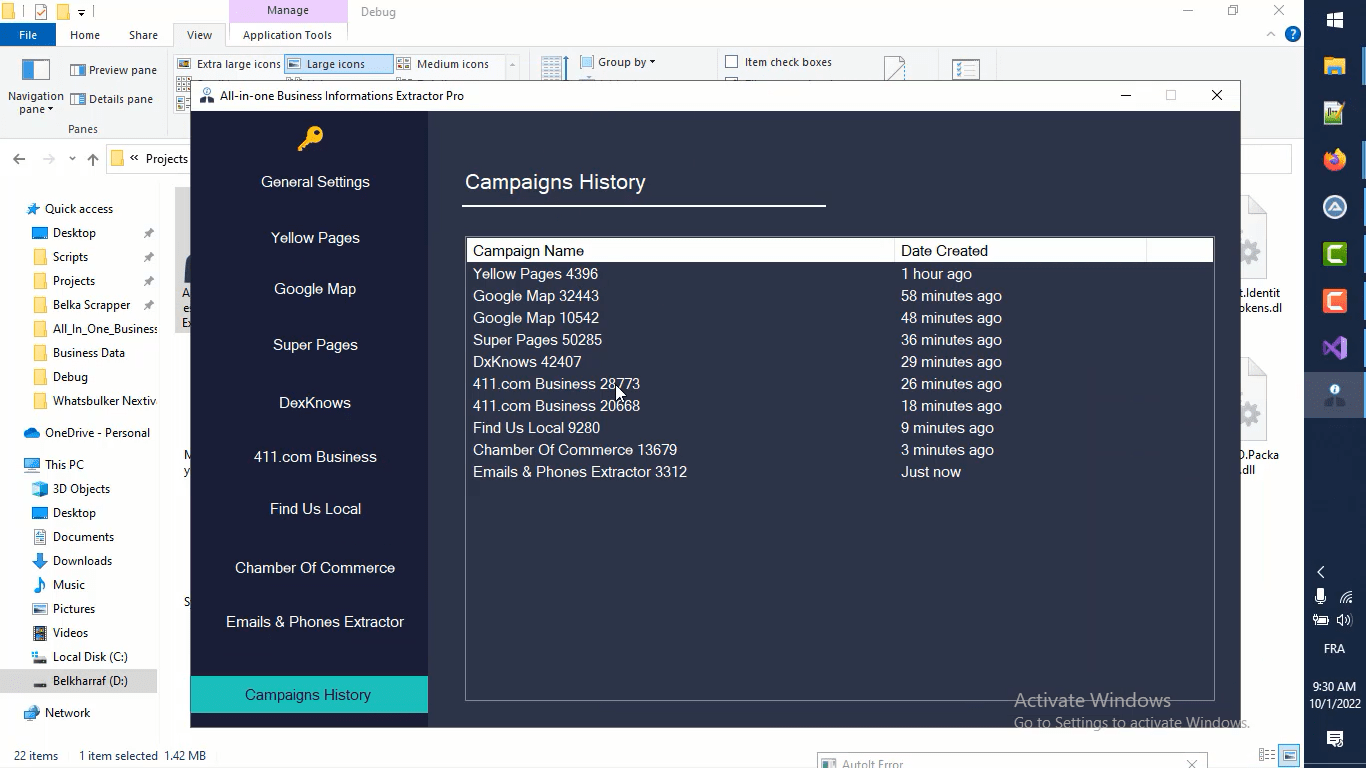The image size is (1366, 768).
Task: Select the Google Map 32443 campaign row
Action: click(840, 296)
